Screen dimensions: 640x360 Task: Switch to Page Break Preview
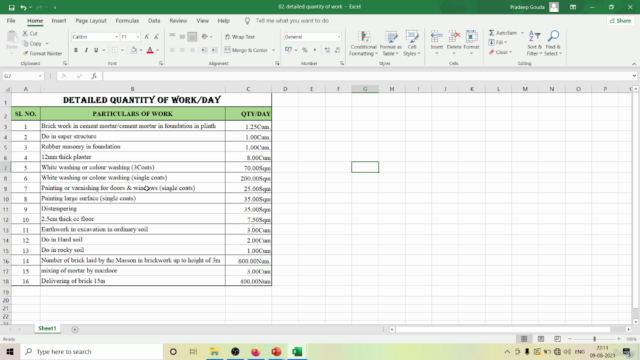(x=558, y=339)
